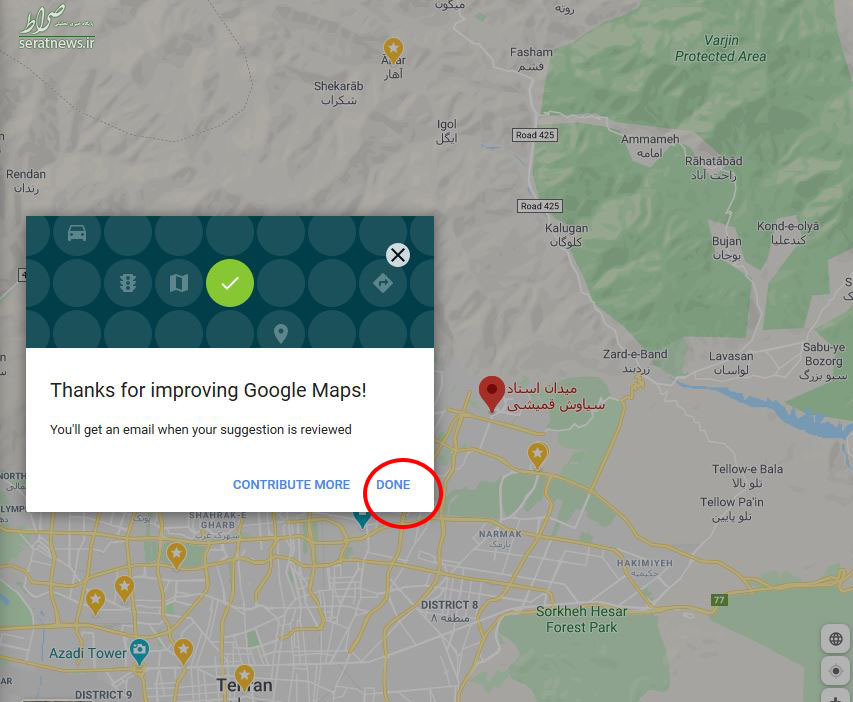Click the Fasham town label
This screenshot has height=702, width=853.
point(531,59)
